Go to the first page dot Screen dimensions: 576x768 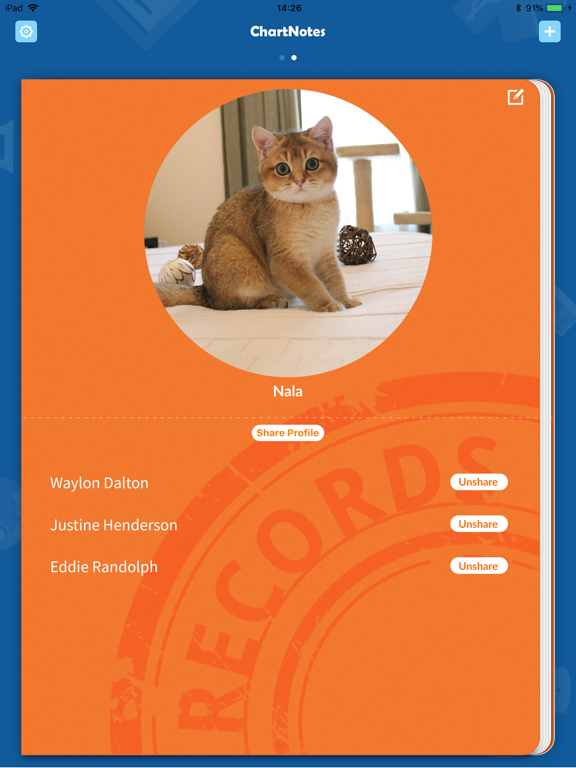(282, 58)
